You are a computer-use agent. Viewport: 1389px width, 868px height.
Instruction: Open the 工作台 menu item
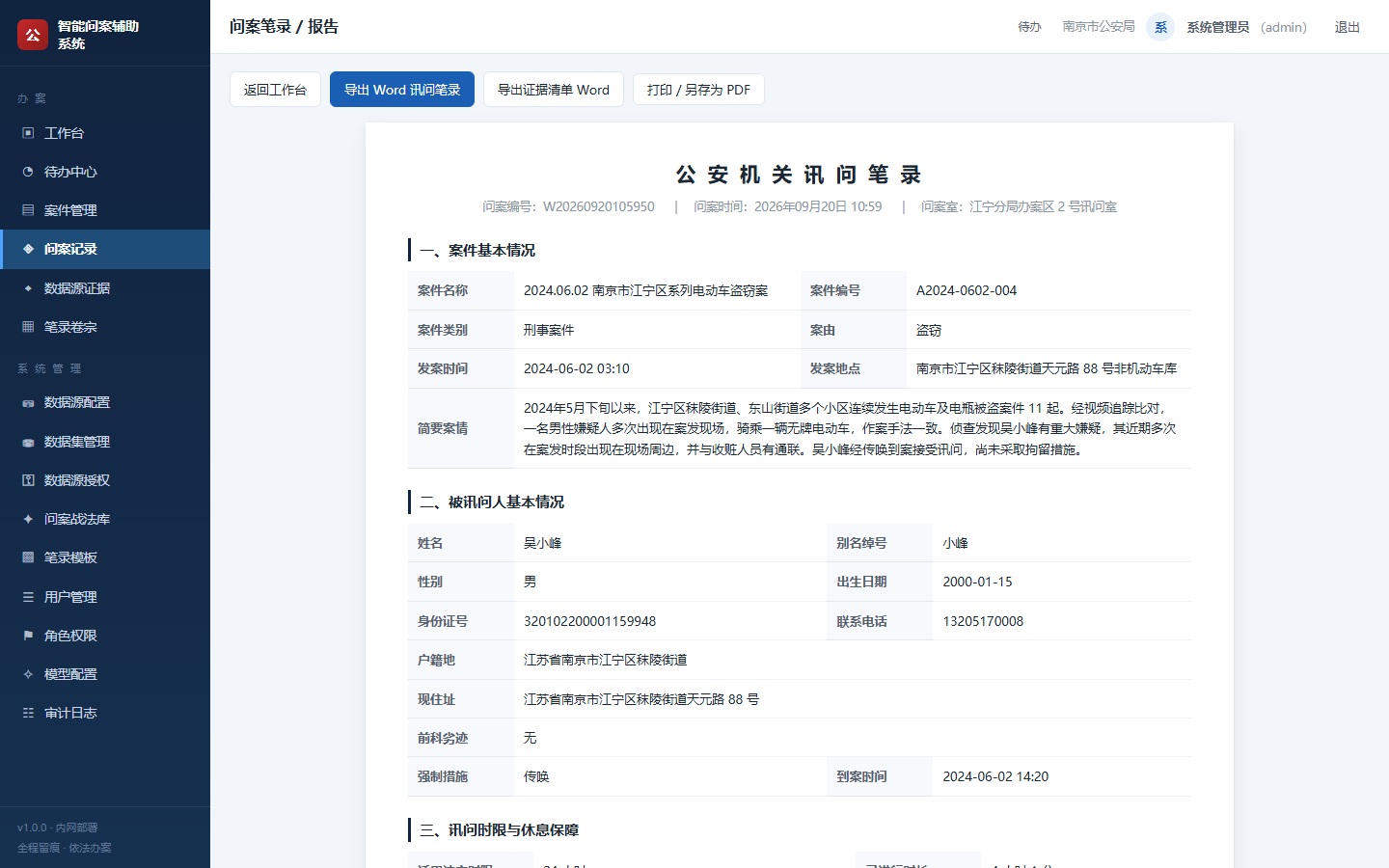click(x=105, y=133)
